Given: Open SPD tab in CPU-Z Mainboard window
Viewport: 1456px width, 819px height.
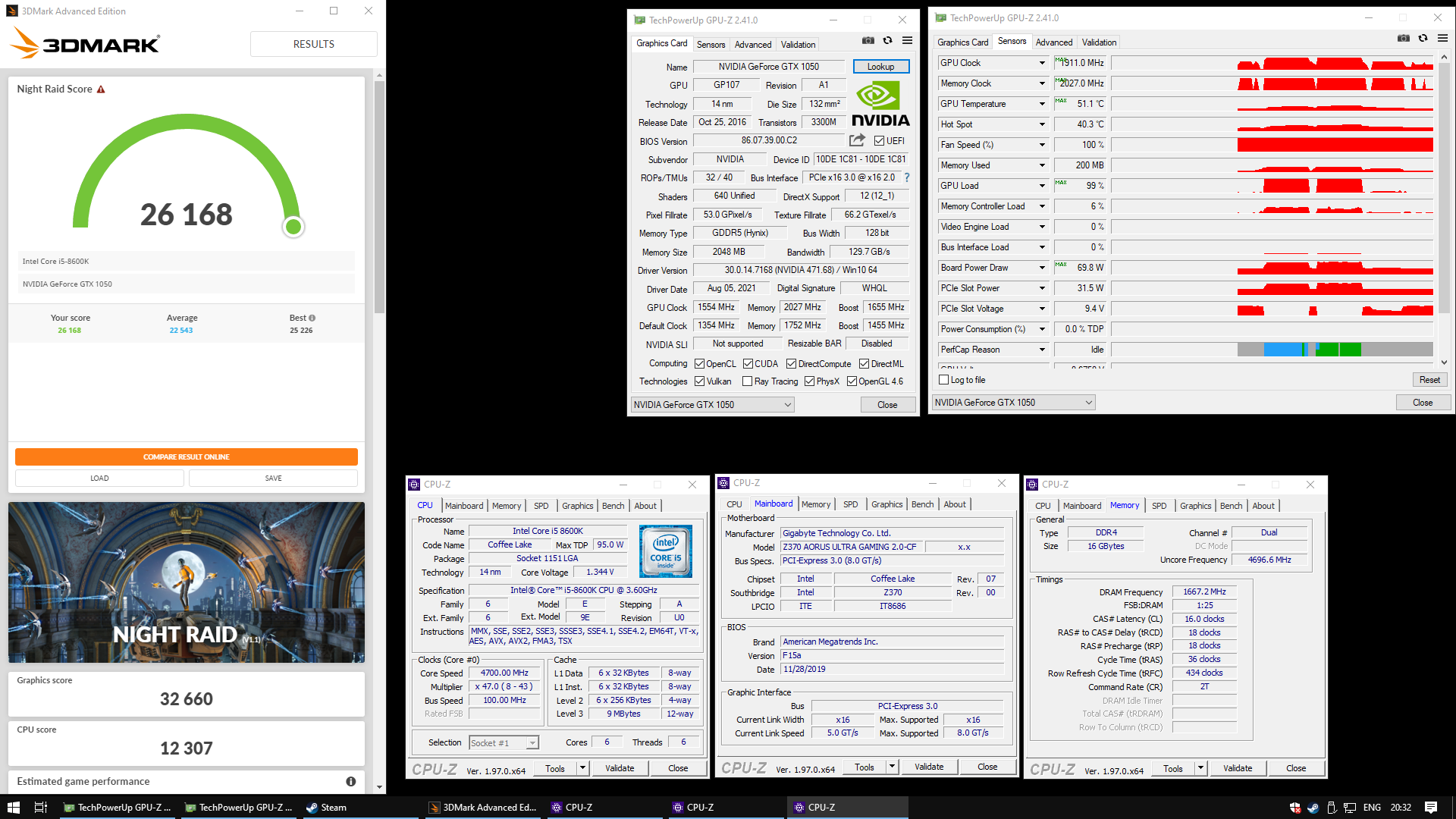Looking at the screenshot, I should point(851,504).
